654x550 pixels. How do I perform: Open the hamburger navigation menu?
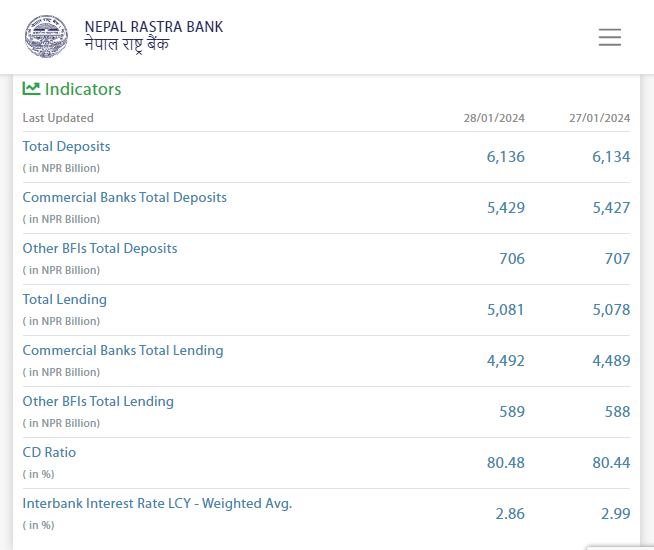[x=609, y=37]
